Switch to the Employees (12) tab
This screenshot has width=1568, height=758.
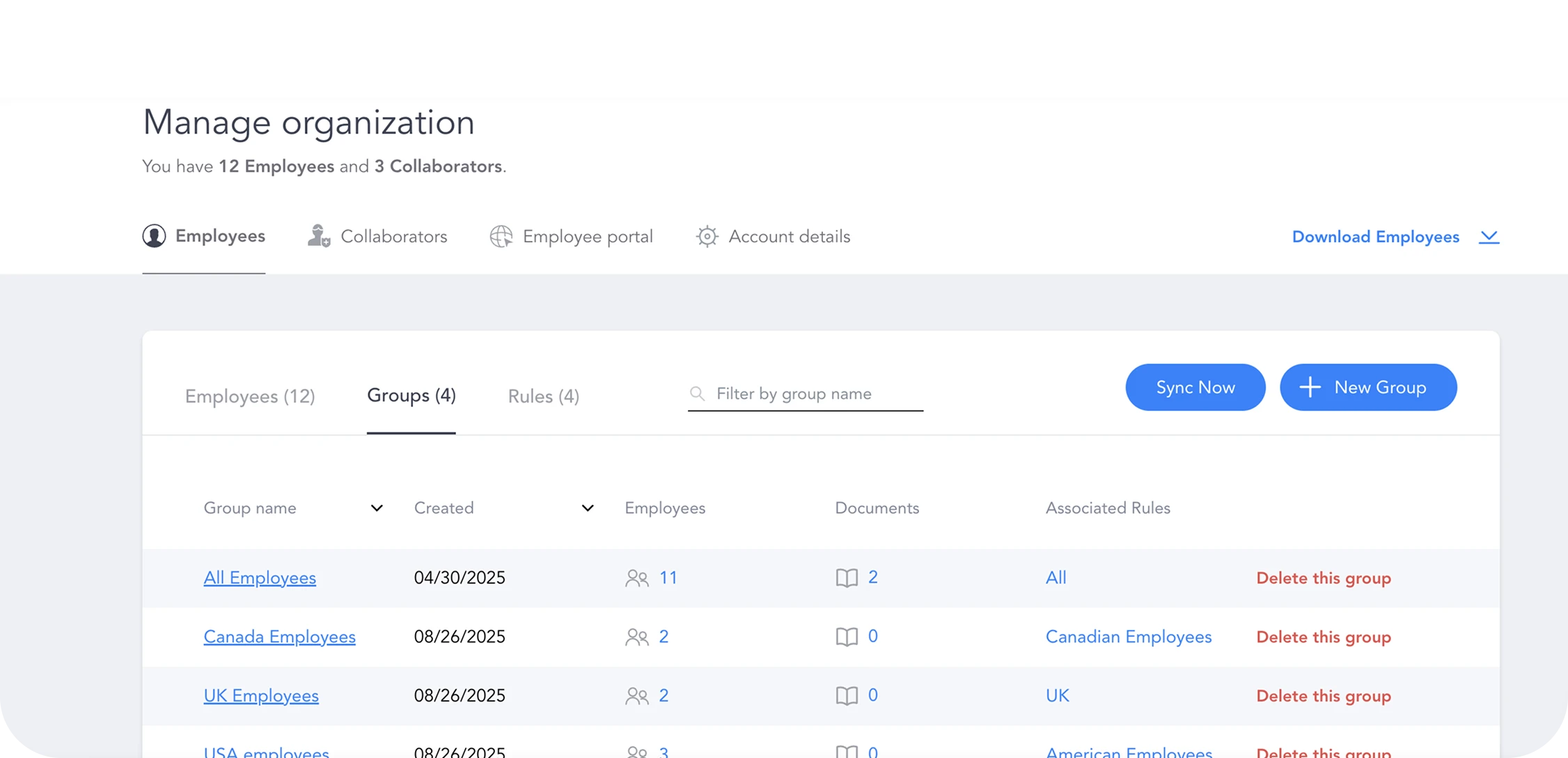pos(250,396)
